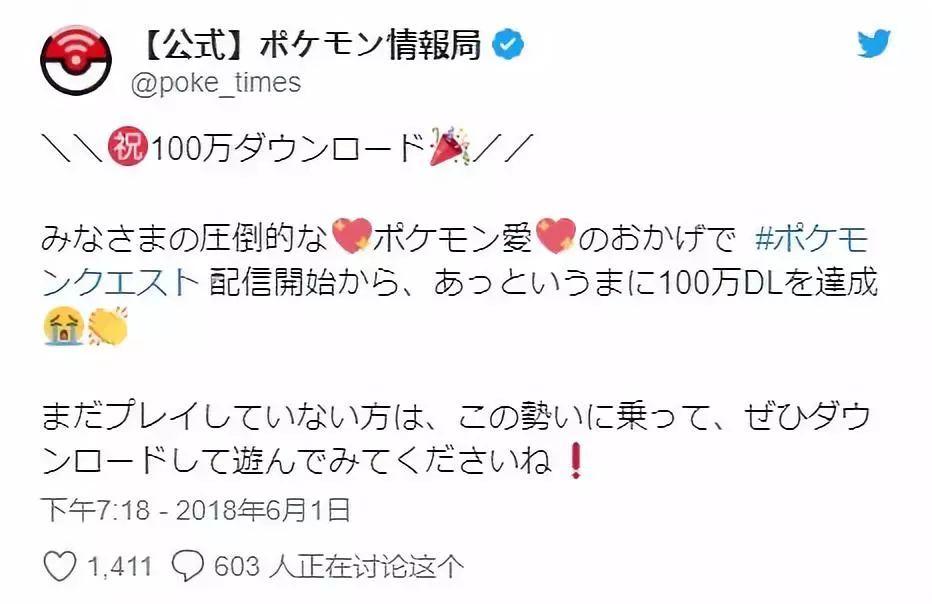Like the tweet with the heart icon
The image size is (932, 604).
[x=60, y=565]
